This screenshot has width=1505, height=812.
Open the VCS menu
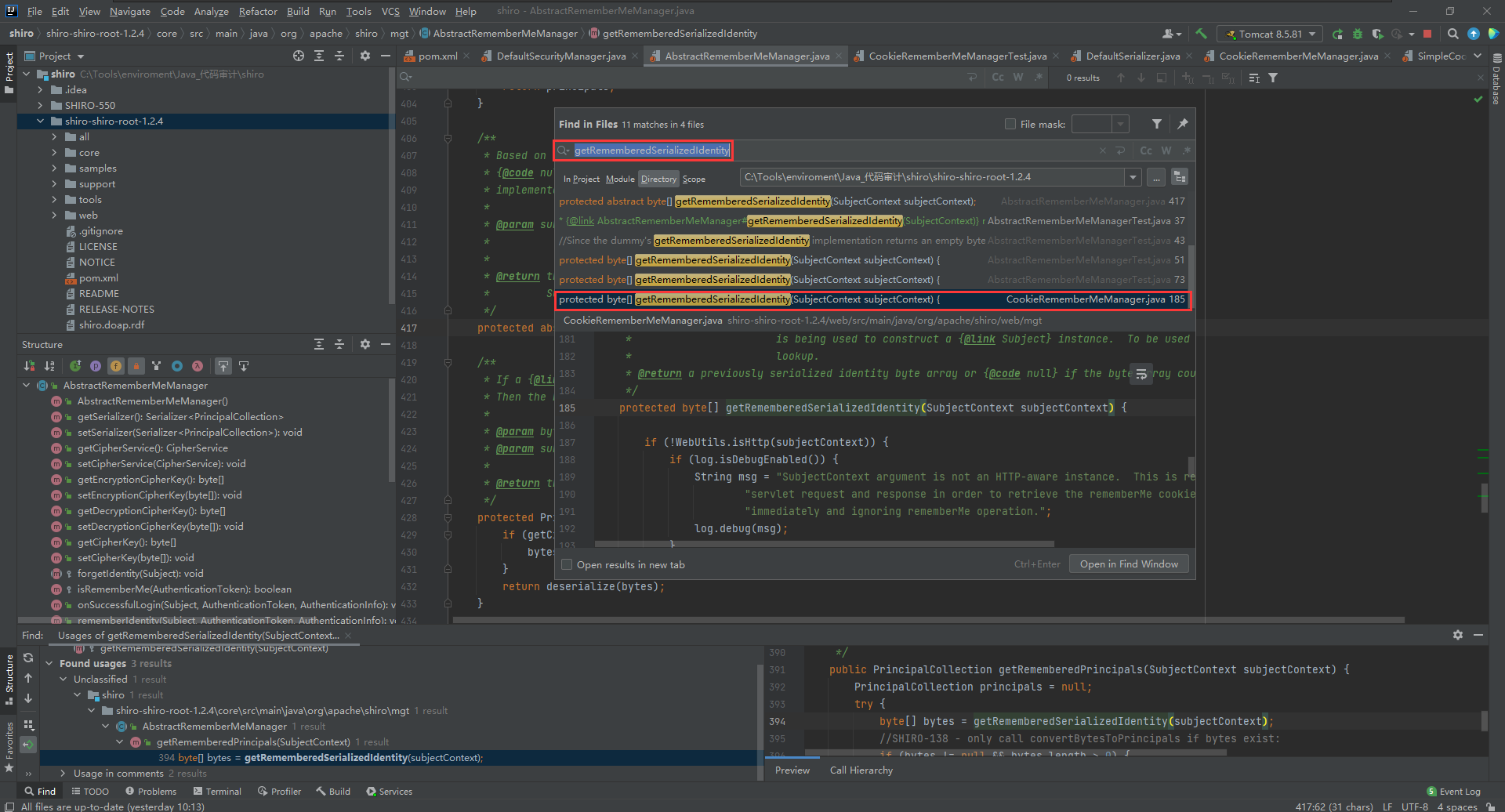(x=390, y=11)
